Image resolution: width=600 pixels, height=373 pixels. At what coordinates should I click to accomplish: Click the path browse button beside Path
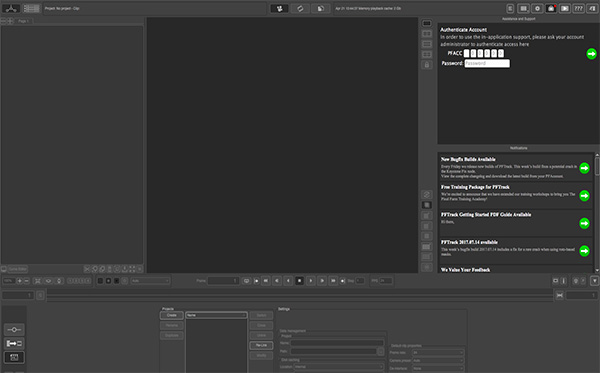(380, 351)
